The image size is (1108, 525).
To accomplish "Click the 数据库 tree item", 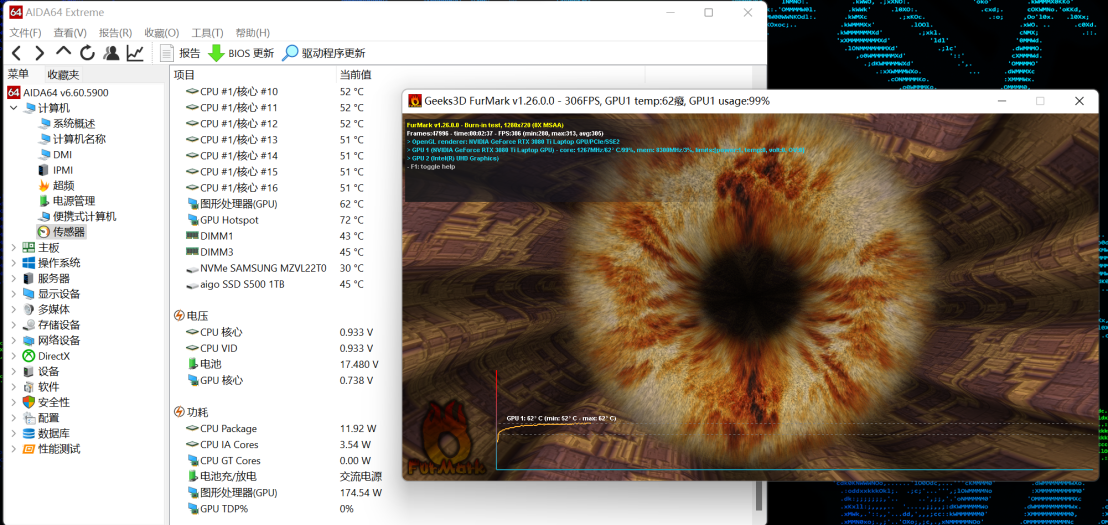I will click(x=47, y=434).
